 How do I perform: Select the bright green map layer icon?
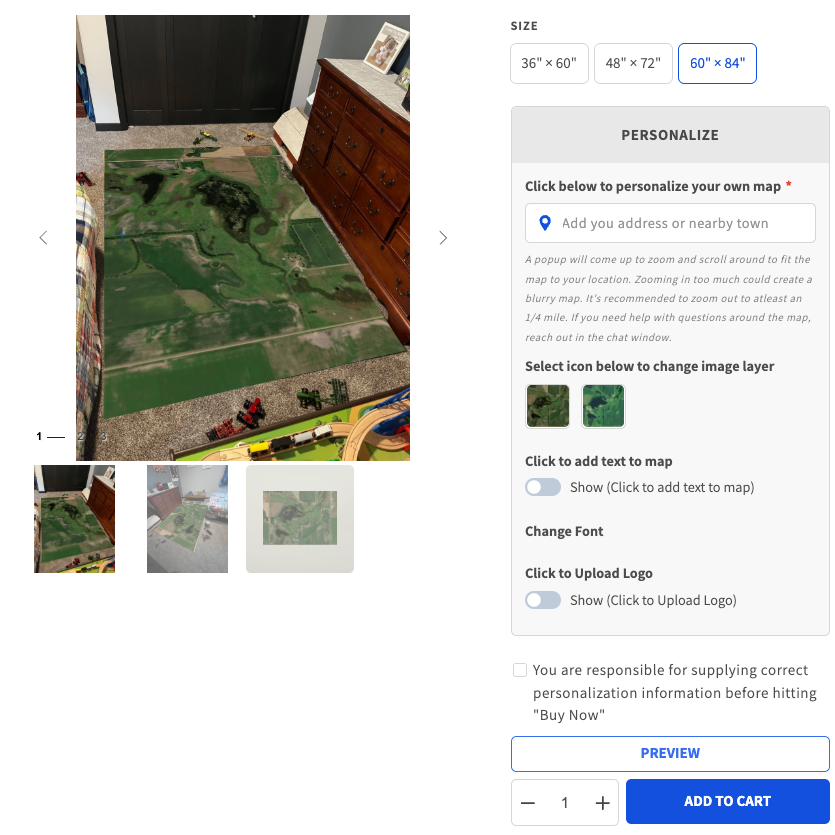(603, 406)
